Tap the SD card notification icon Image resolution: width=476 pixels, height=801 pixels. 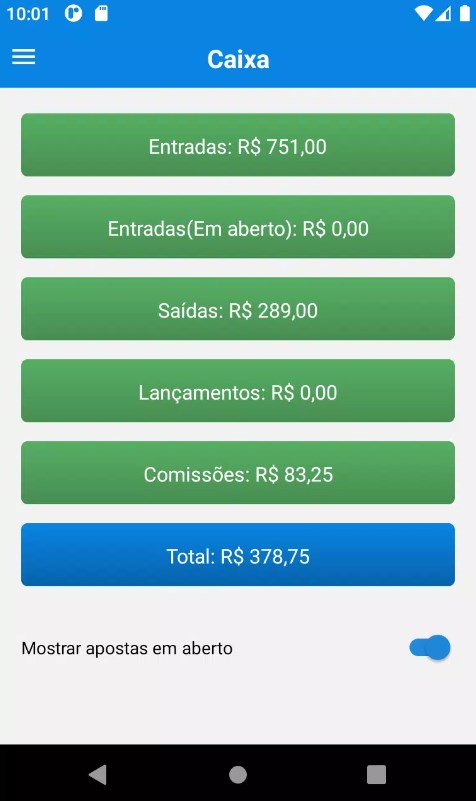(x=101, y=13)
